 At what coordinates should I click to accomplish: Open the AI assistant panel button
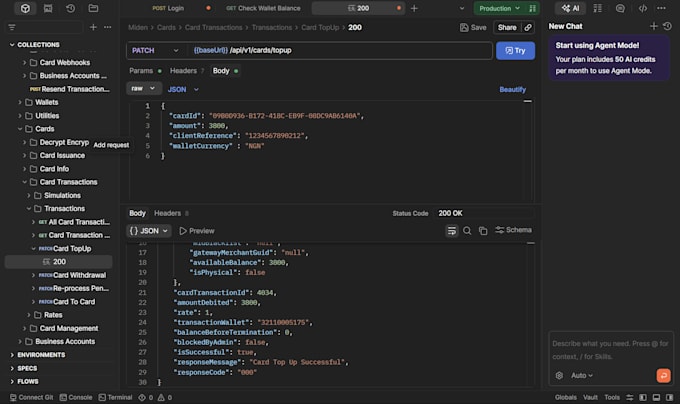click(570, 8)
